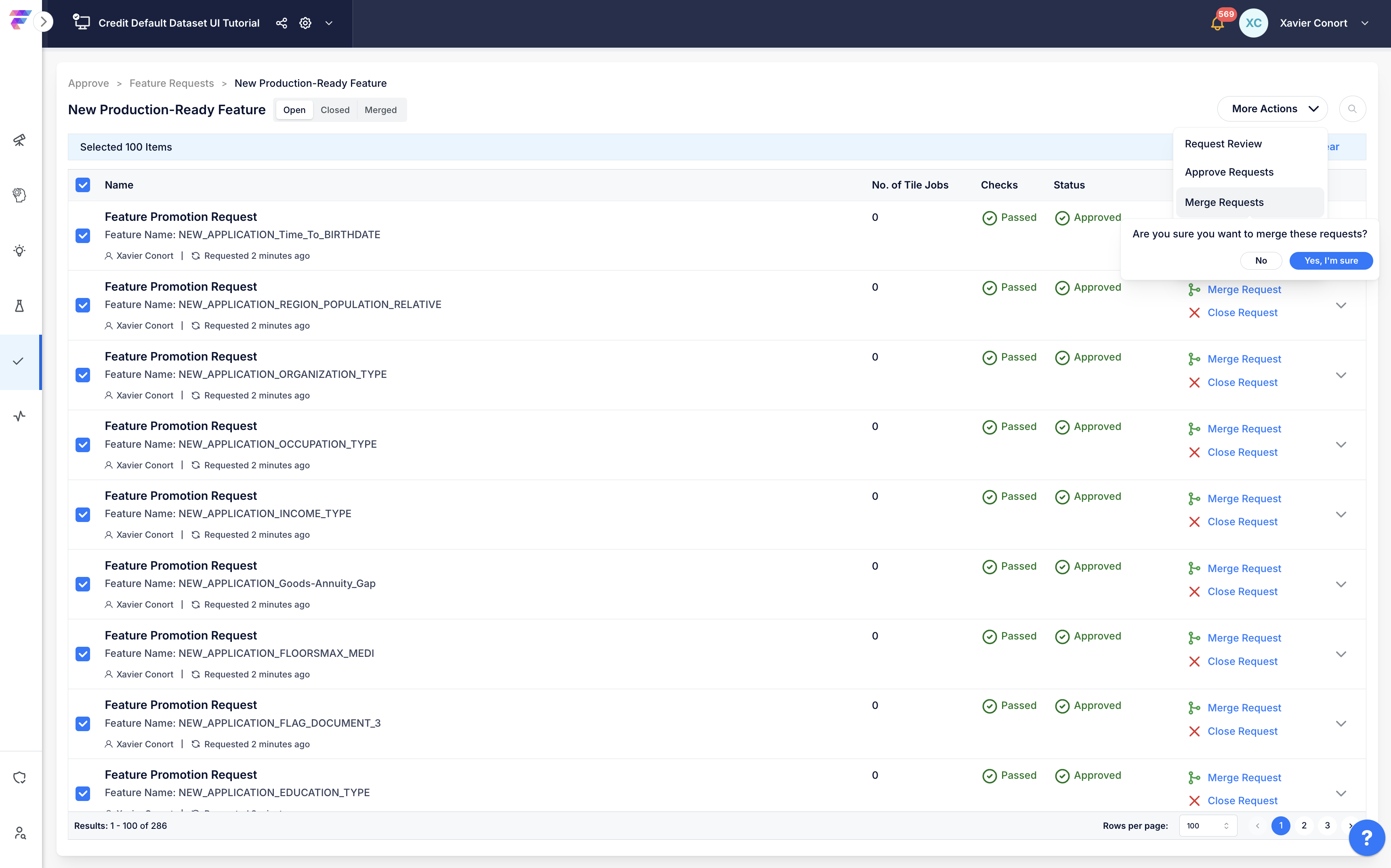Viewport: 1391px width, 868px height.
Task: Expand the NEW_APPLICATION_OCCUPATION_TYPE row chevron
Action: 1341,445
